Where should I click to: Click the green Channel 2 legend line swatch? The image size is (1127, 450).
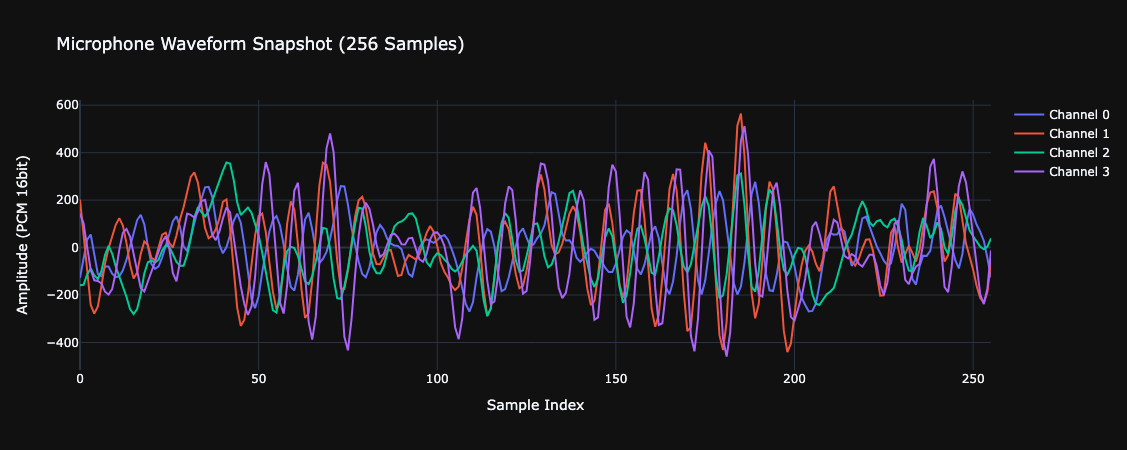1029,152
